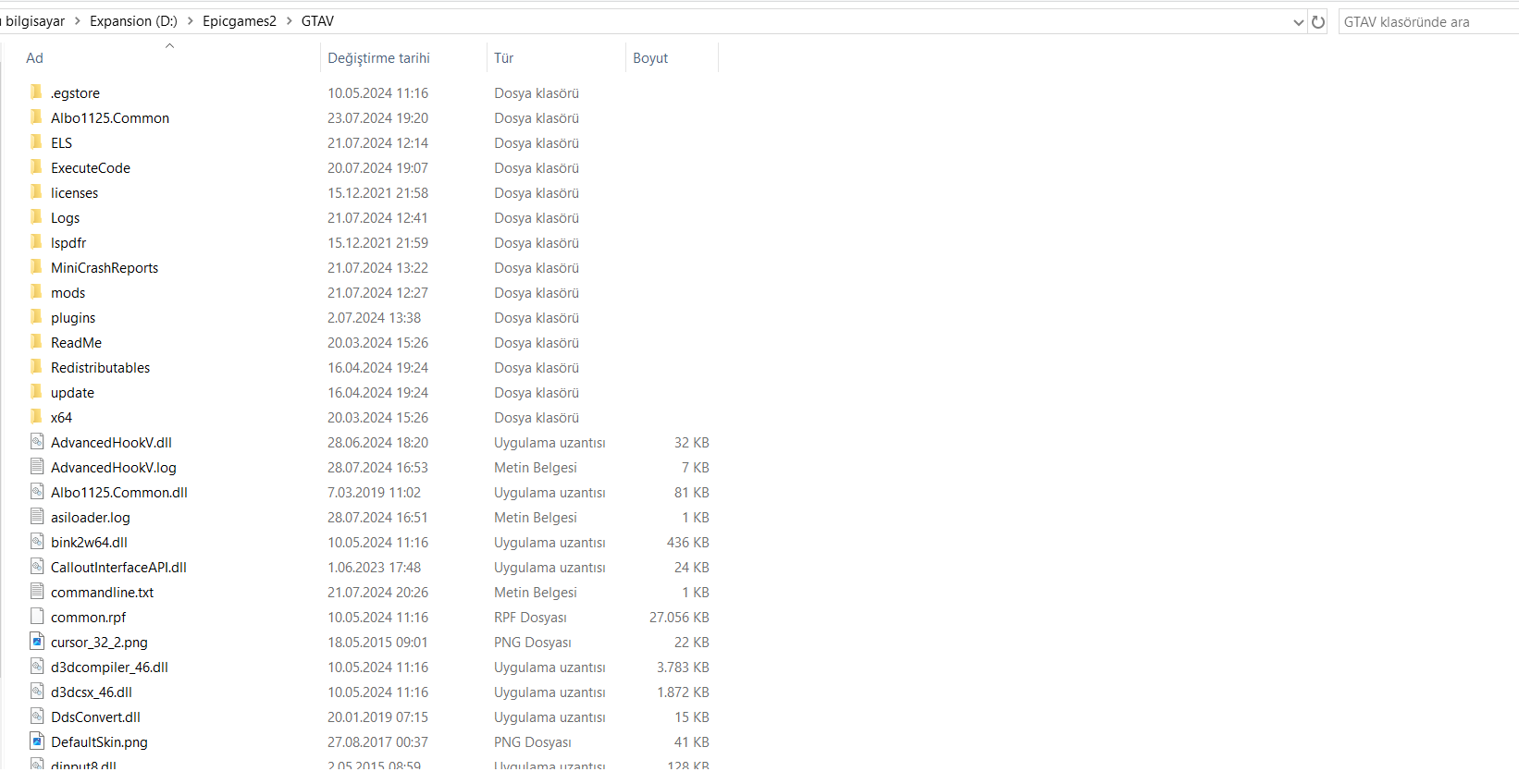Select the Logs folder name
Viewport: 1519px width, 784px height.
coord(65,218)
